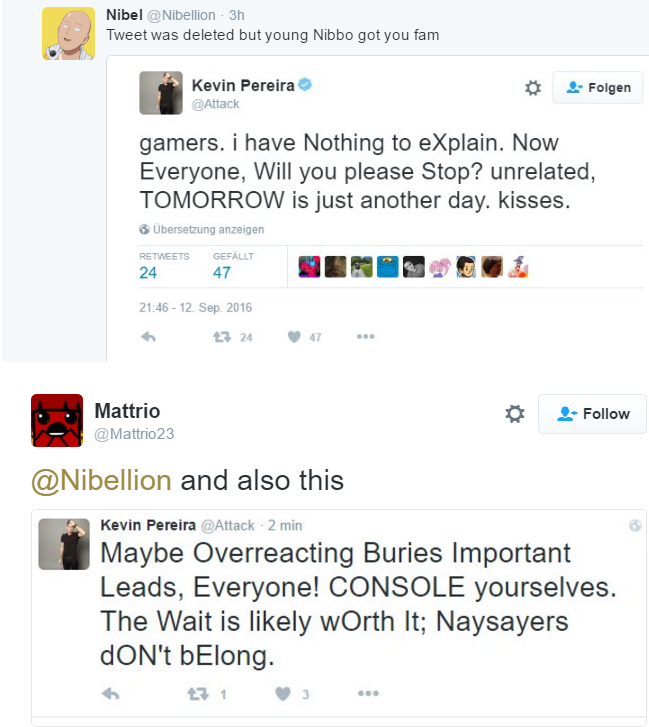
Task: Like the tweet with 47 likes
Action: (294, 337)
